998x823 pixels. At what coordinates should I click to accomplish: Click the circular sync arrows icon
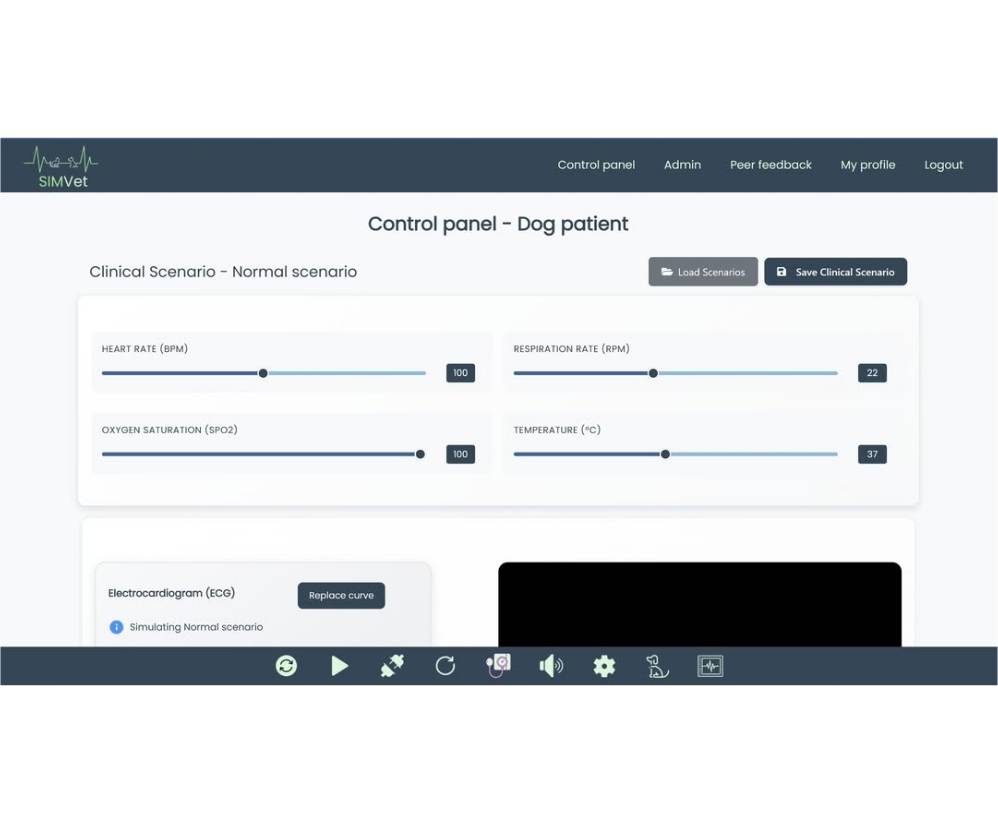pos(286,666)
